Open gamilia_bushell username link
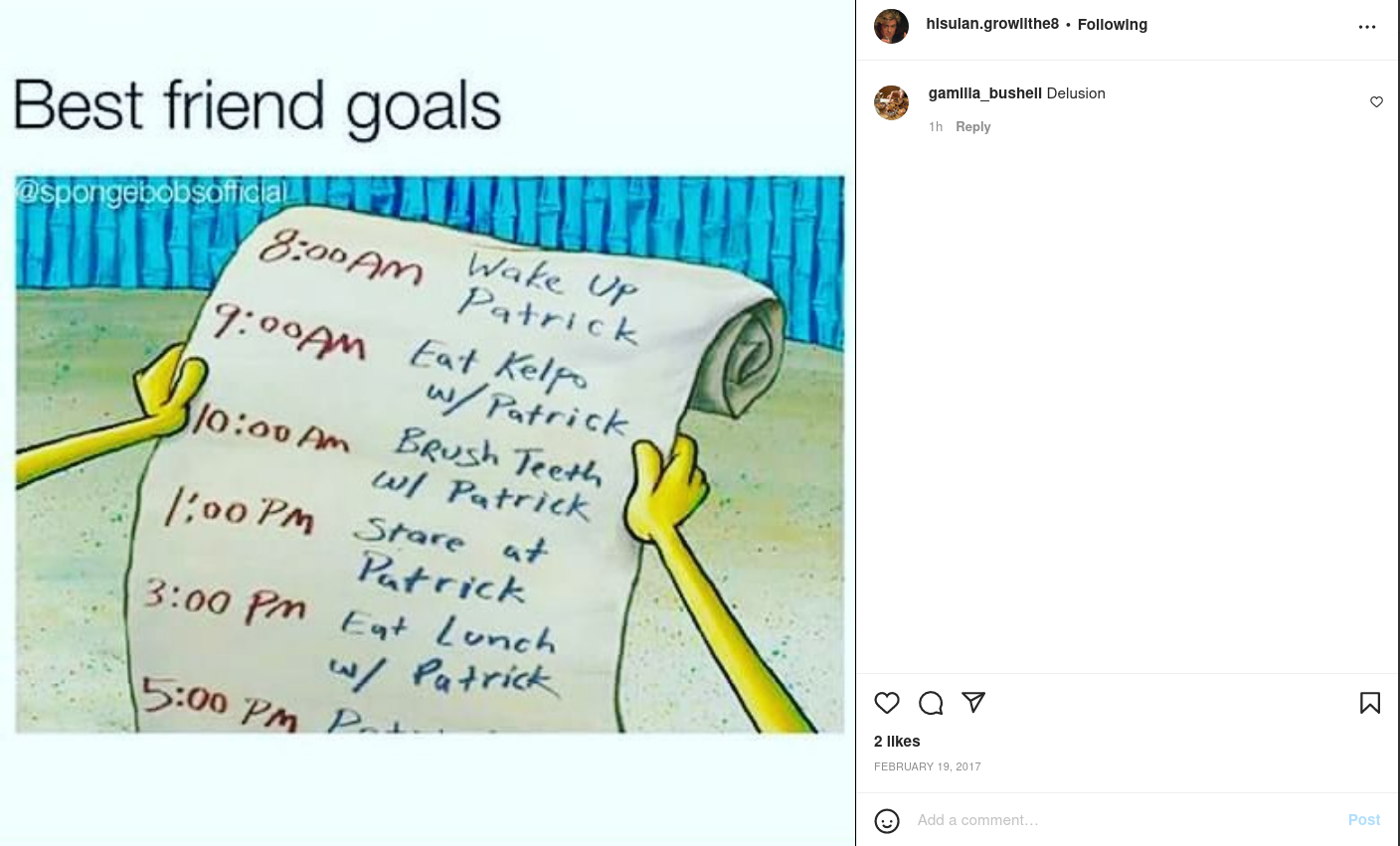The image size is (1400, 846). (984, 93)
